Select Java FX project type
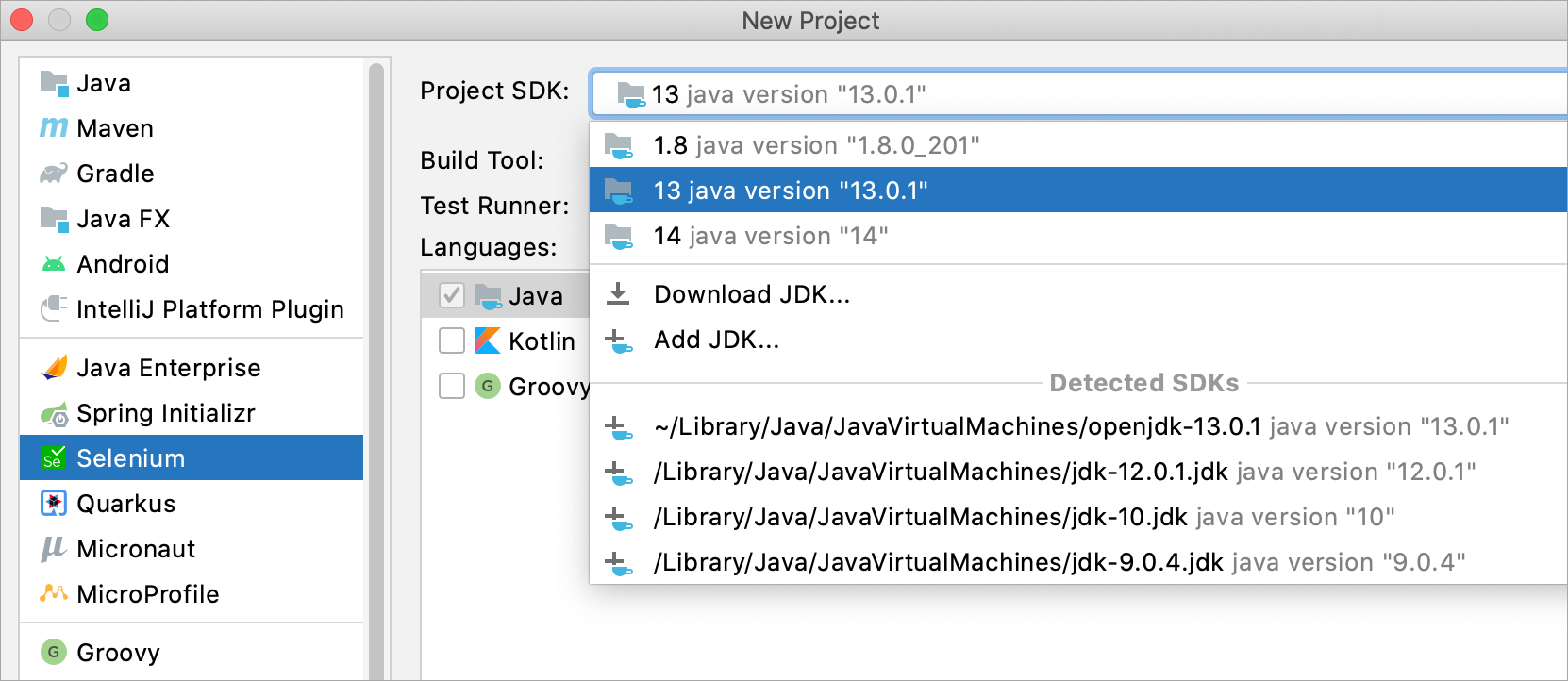The height and width of the screenshot is (681, 1568). (192, 219)
